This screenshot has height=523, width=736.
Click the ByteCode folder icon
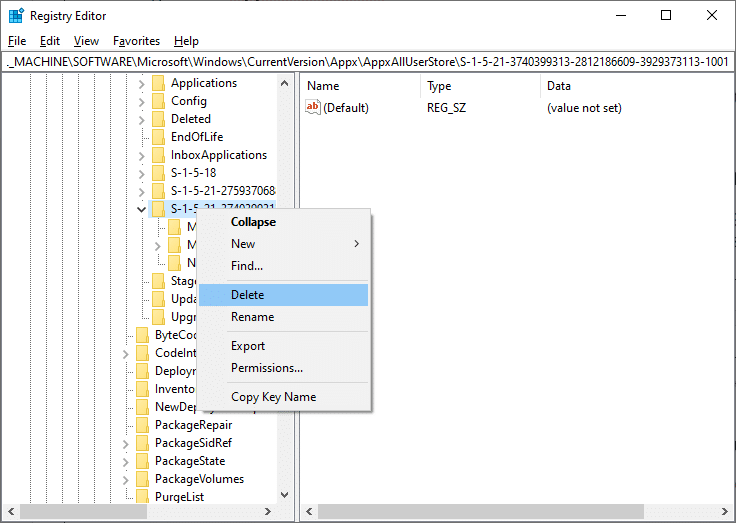point(143,335)
